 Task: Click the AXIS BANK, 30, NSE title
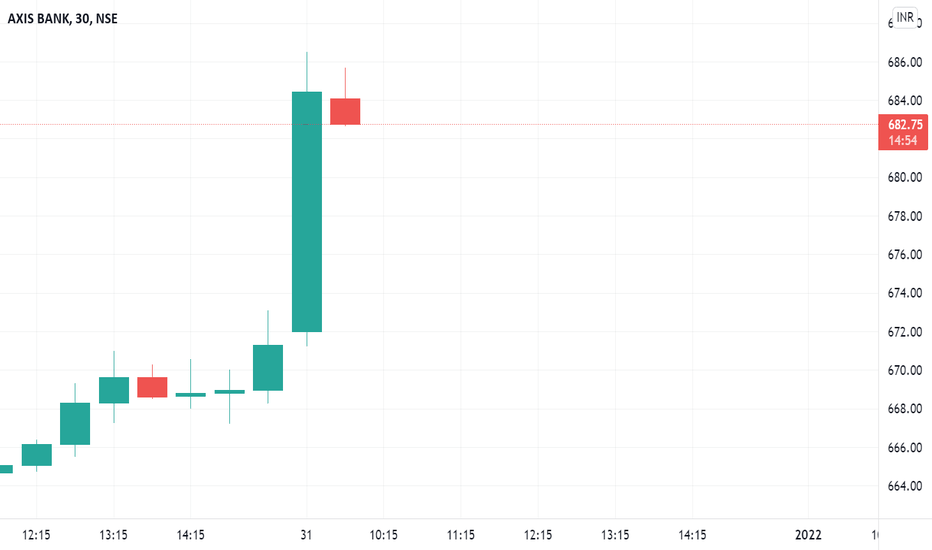[62, 19]
